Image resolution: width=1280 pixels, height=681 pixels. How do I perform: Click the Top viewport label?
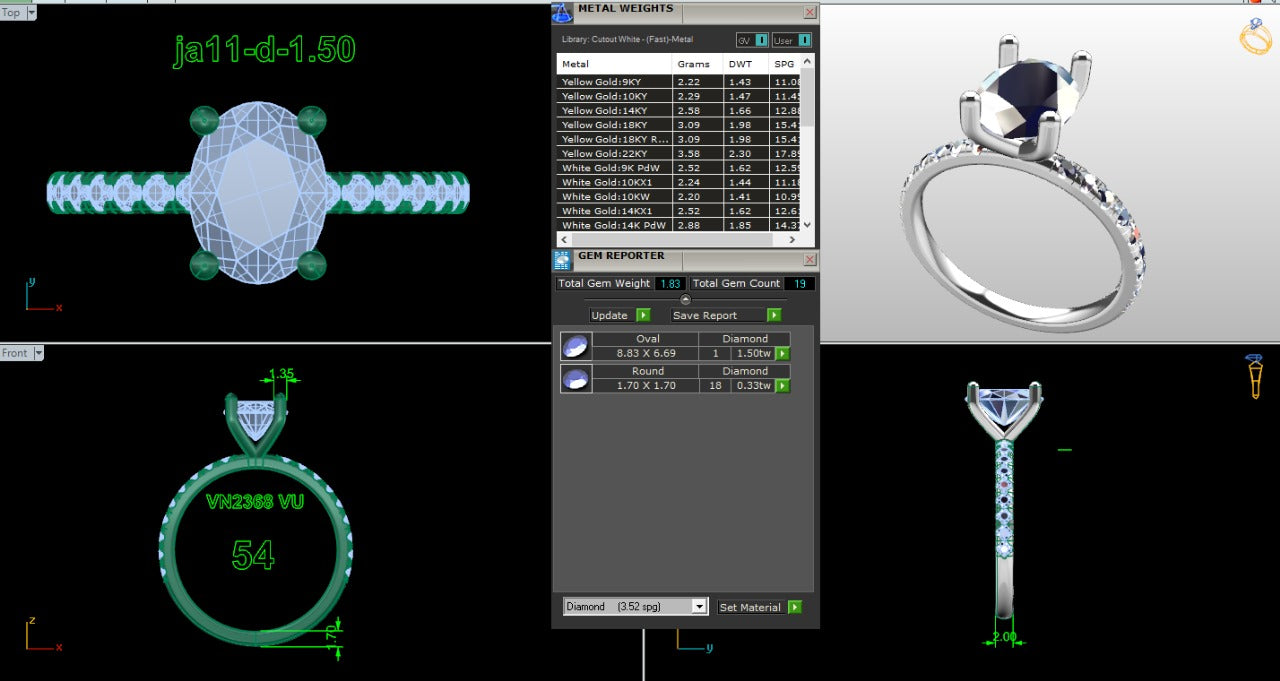(11, 13)
